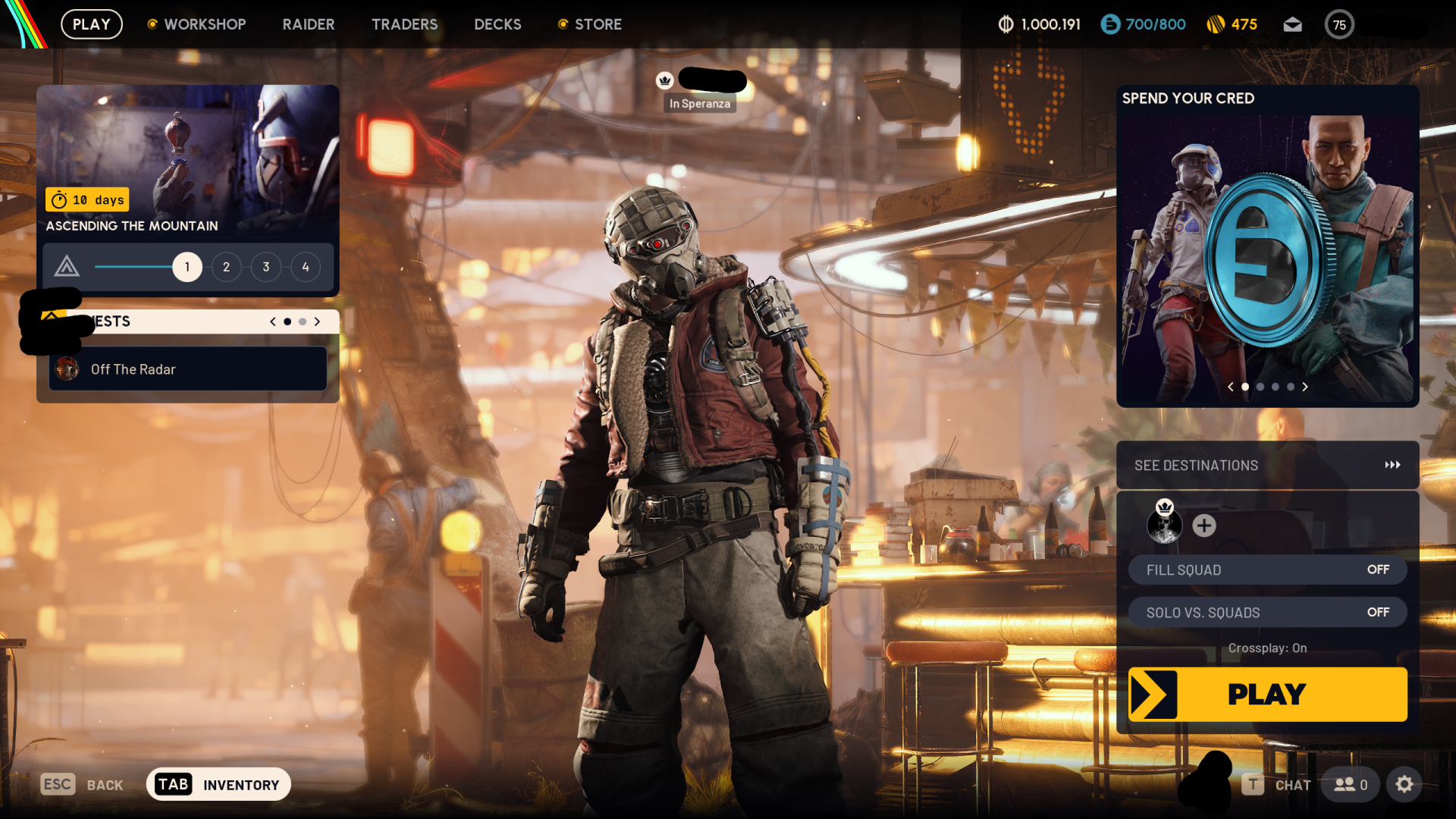Viewport: 1456px width, 819px height.
Task: Click the triple-arrow icon on See Destinations
Action: (x=1392, y=465)
